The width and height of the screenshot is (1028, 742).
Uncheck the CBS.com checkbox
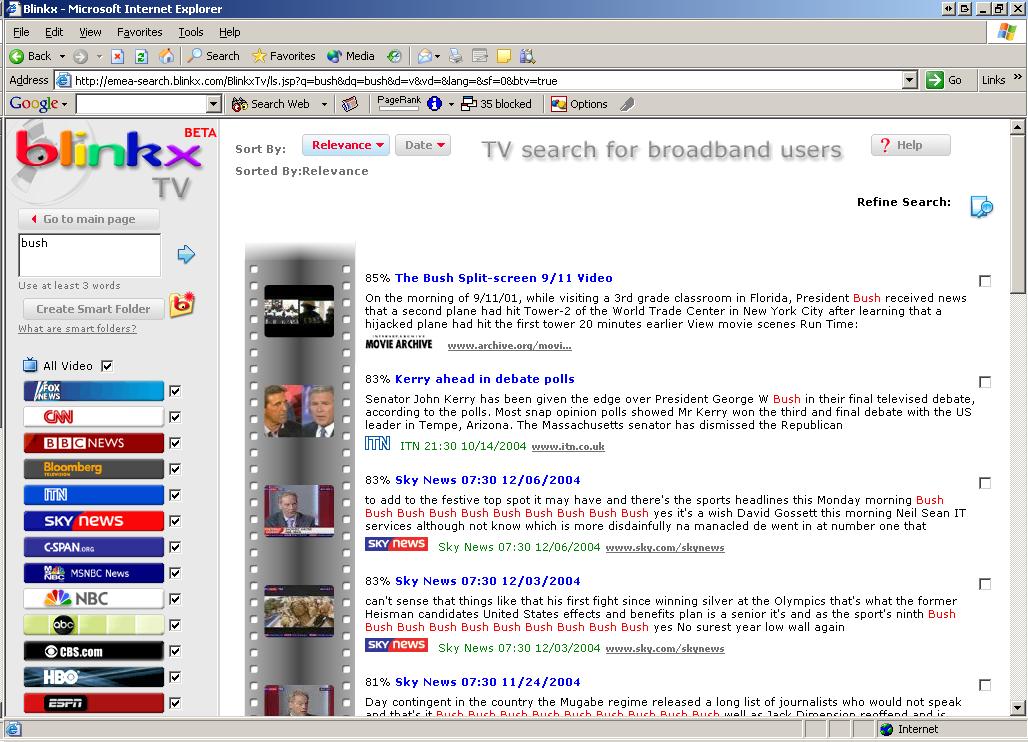175,651
